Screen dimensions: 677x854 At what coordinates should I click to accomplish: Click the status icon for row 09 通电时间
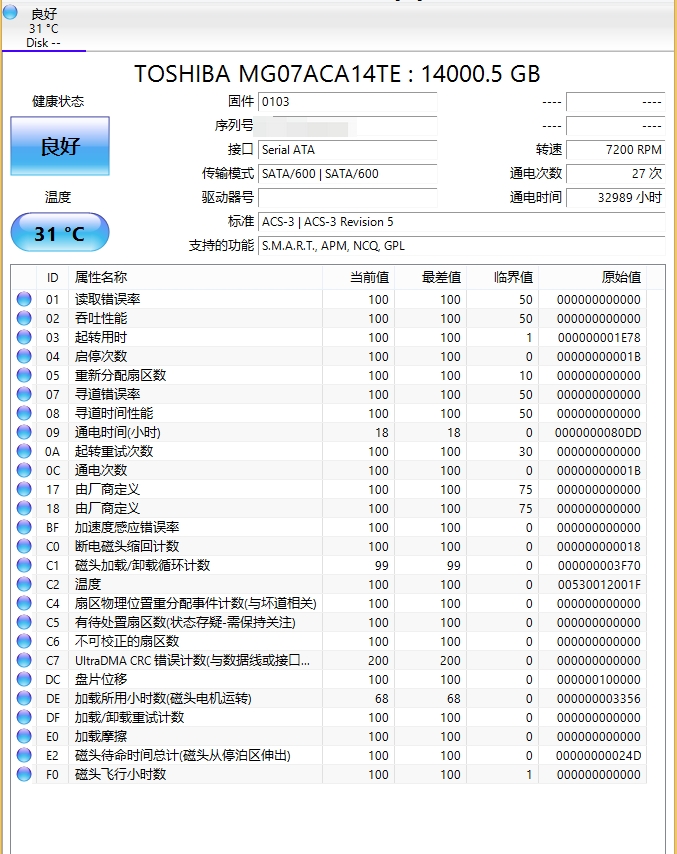coord(24,432)
